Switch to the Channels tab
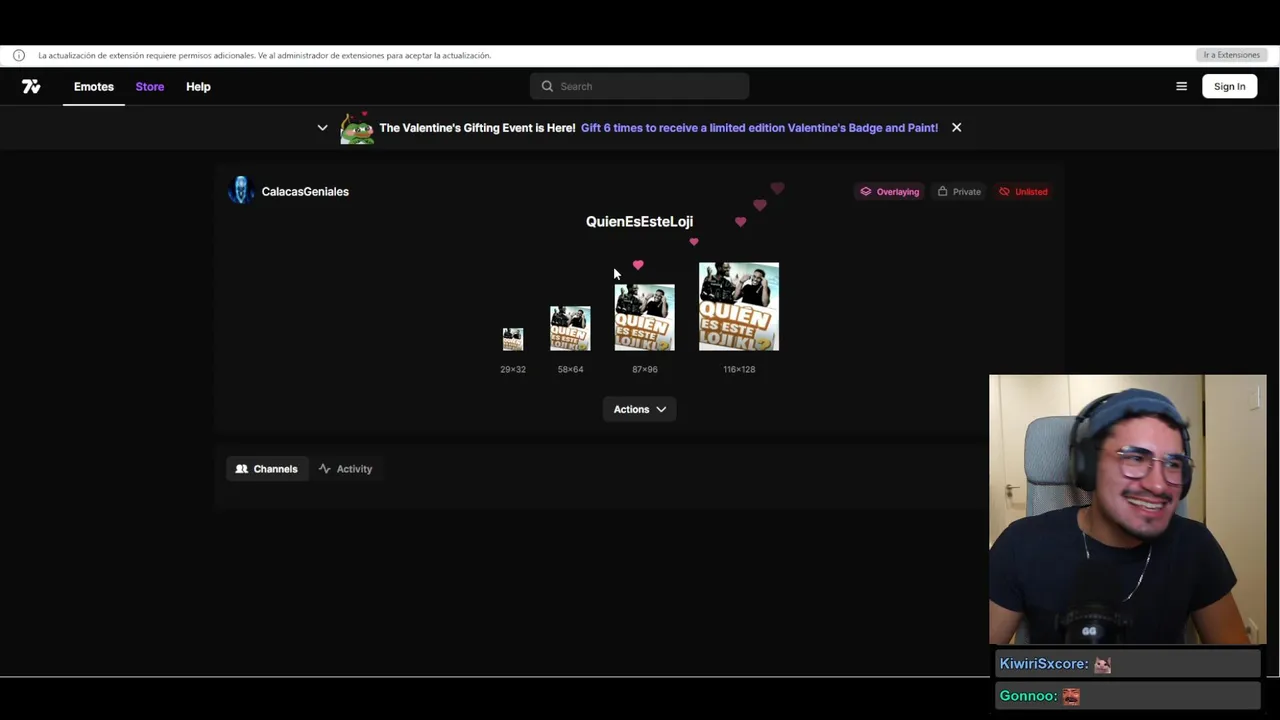Screen dimensions: 1280x720 click(267, 469)
